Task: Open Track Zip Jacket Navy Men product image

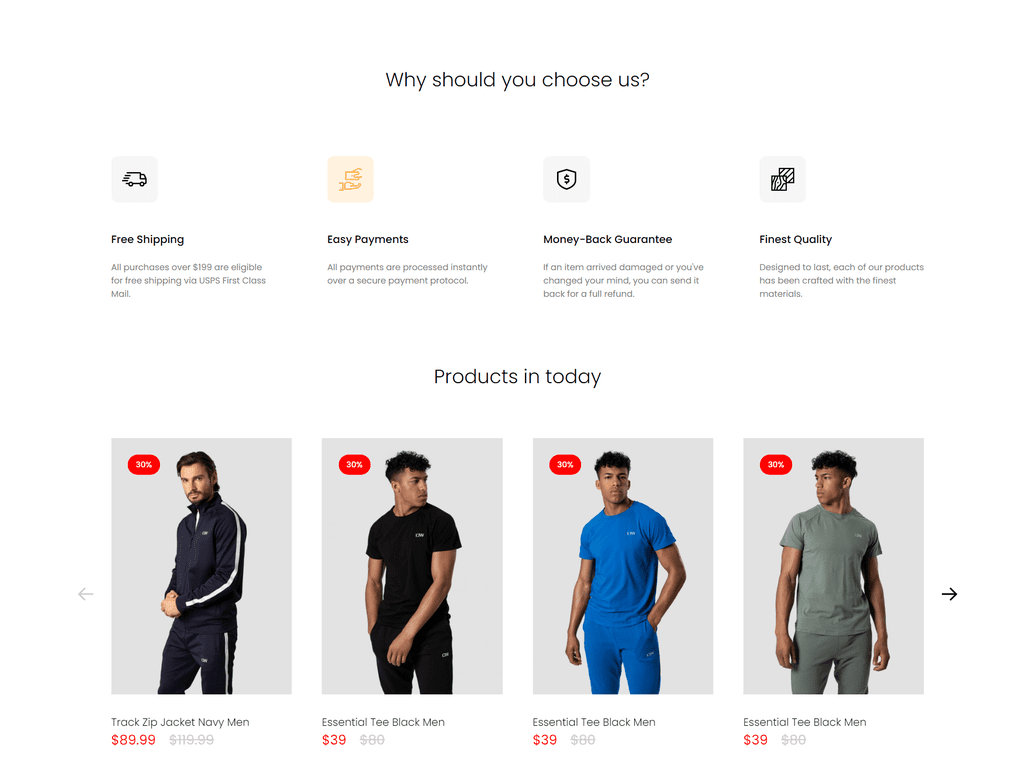Action: (x=201, y=565)
